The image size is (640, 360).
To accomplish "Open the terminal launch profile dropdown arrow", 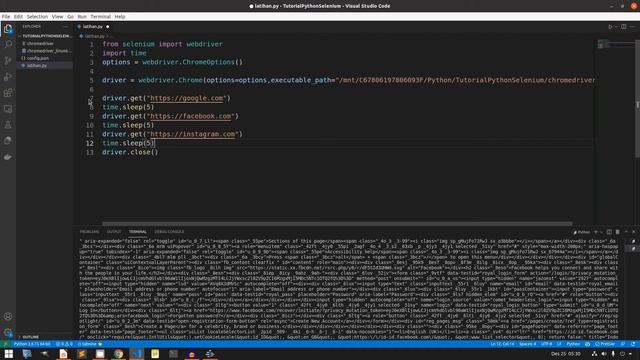I will (x=601, y=232).
